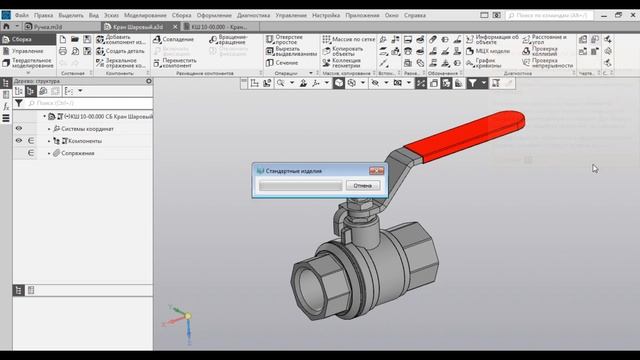
Task: Toggle the tree structure view button
Action: click(31, 91)
